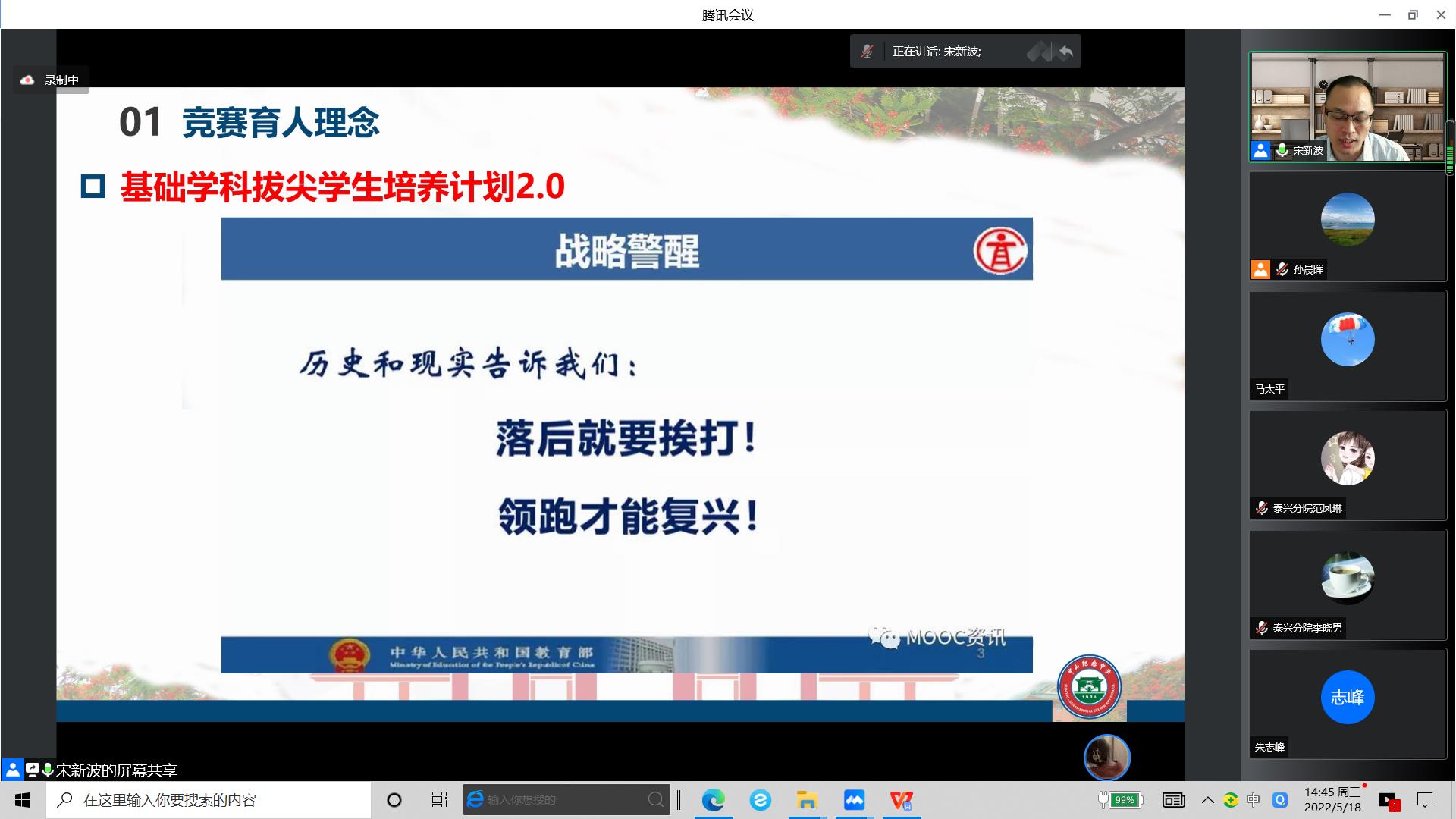1456x819 pixels.
Task: Click the taskbar search input field
Action: click(209, 800)
